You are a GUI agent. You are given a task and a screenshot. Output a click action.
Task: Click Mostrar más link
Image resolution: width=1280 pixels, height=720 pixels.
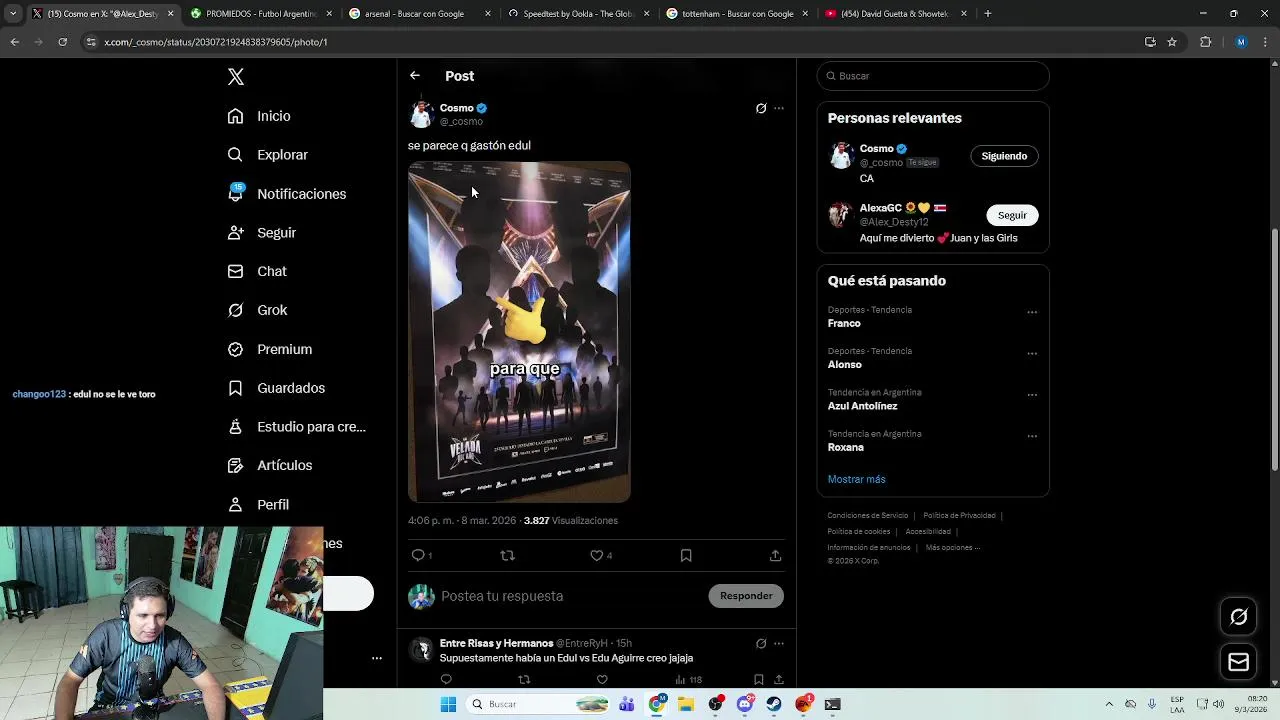click(856, 479)
